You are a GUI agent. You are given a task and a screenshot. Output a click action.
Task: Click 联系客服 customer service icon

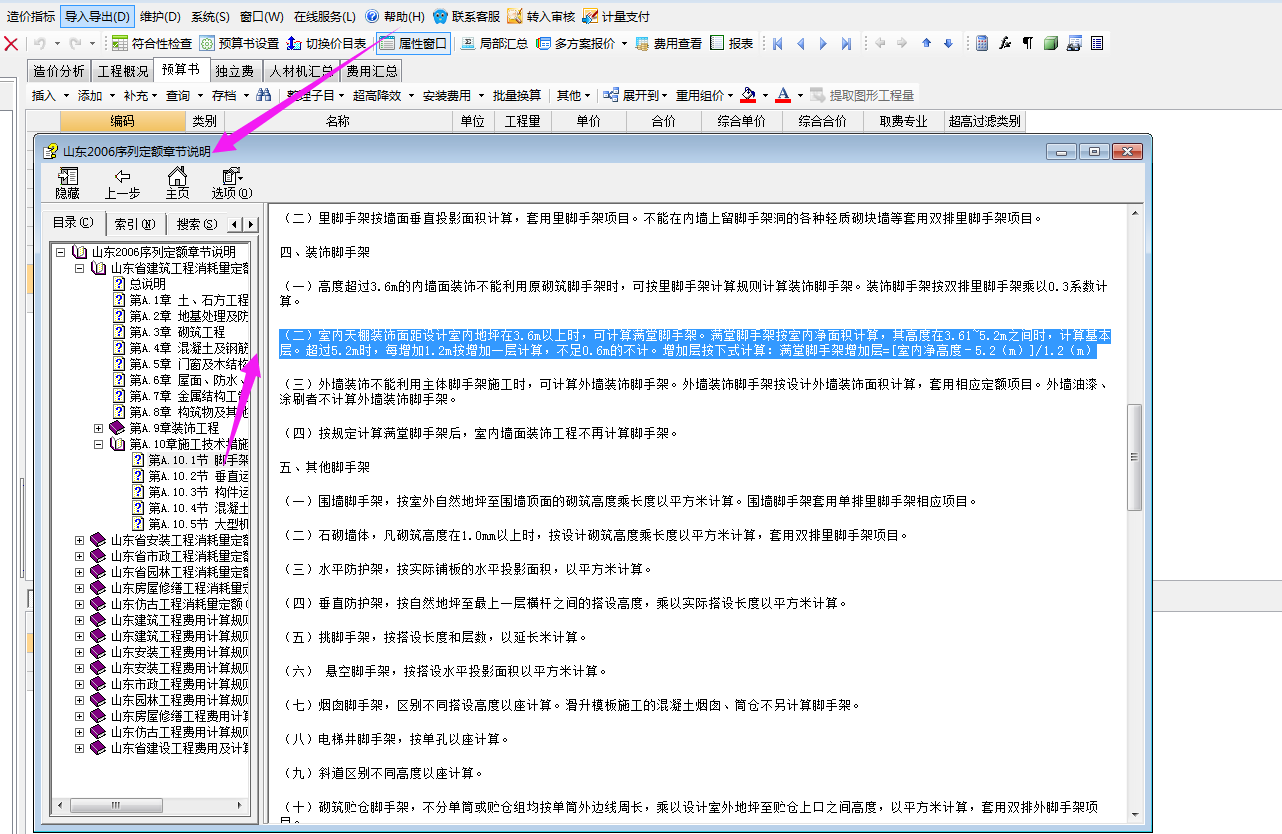click(x=465, y=16)
